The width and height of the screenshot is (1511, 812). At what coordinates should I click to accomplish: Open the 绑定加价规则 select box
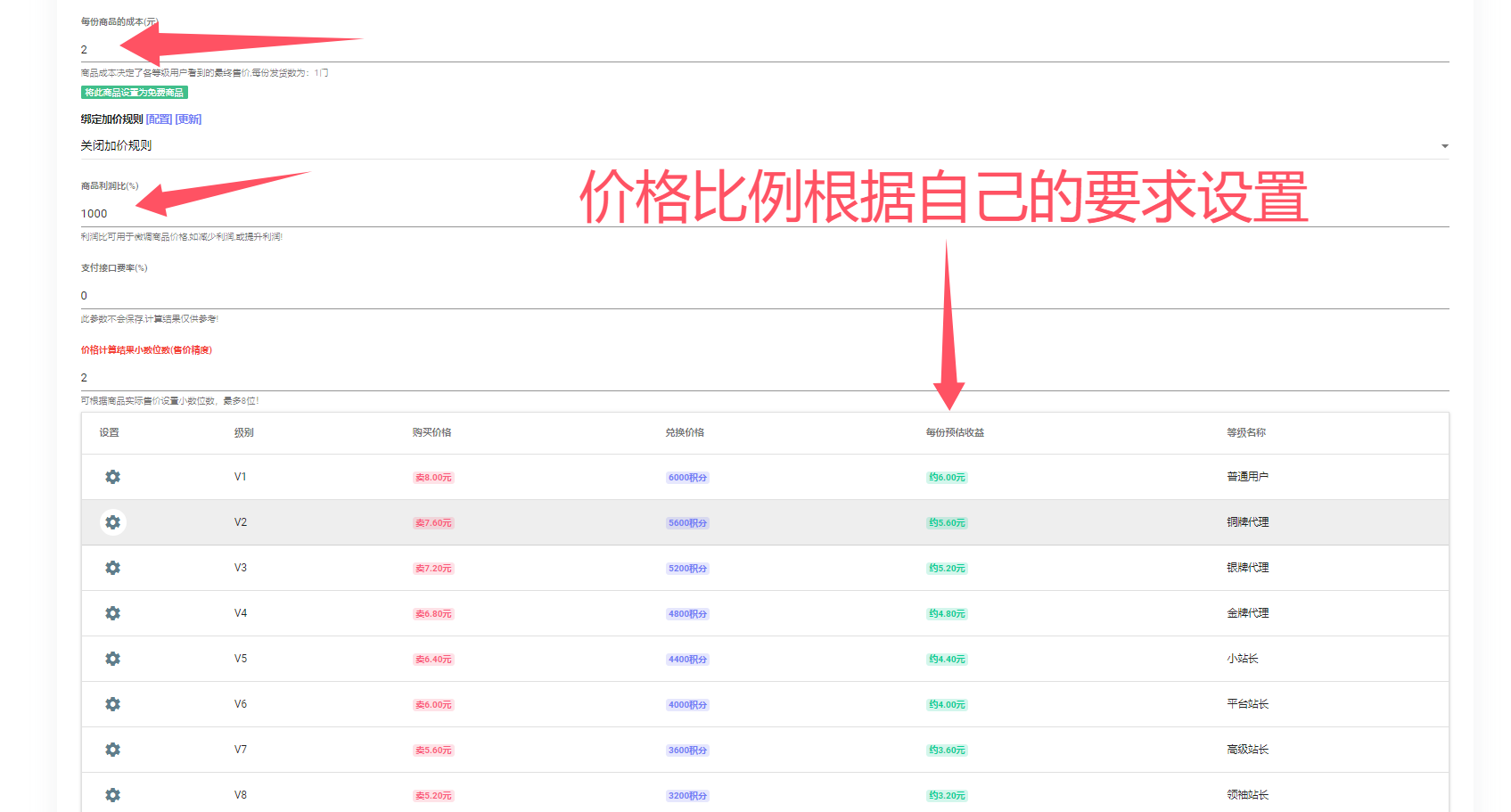click(x=758, y=145)
